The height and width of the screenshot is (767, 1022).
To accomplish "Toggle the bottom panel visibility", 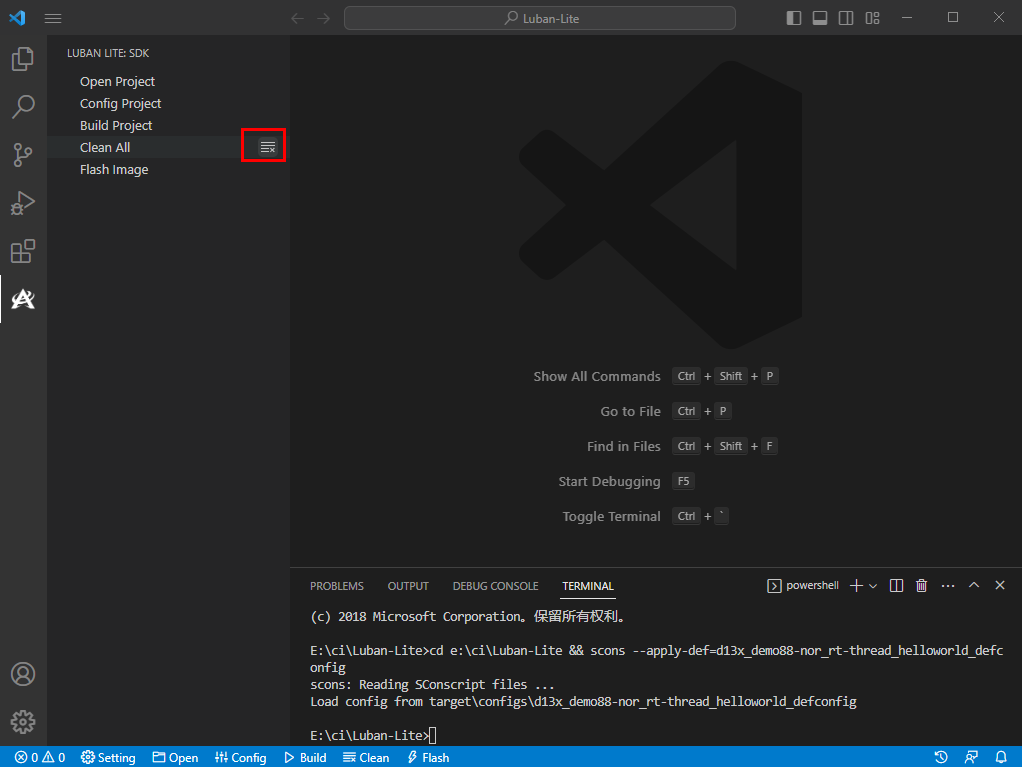I will coord(820,18).
